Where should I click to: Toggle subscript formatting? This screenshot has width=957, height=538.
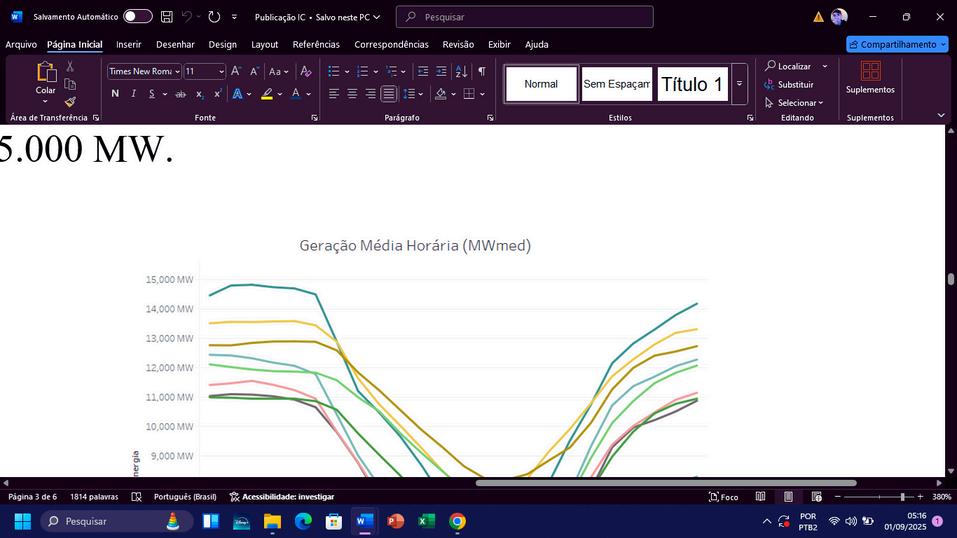click(200, 94)
